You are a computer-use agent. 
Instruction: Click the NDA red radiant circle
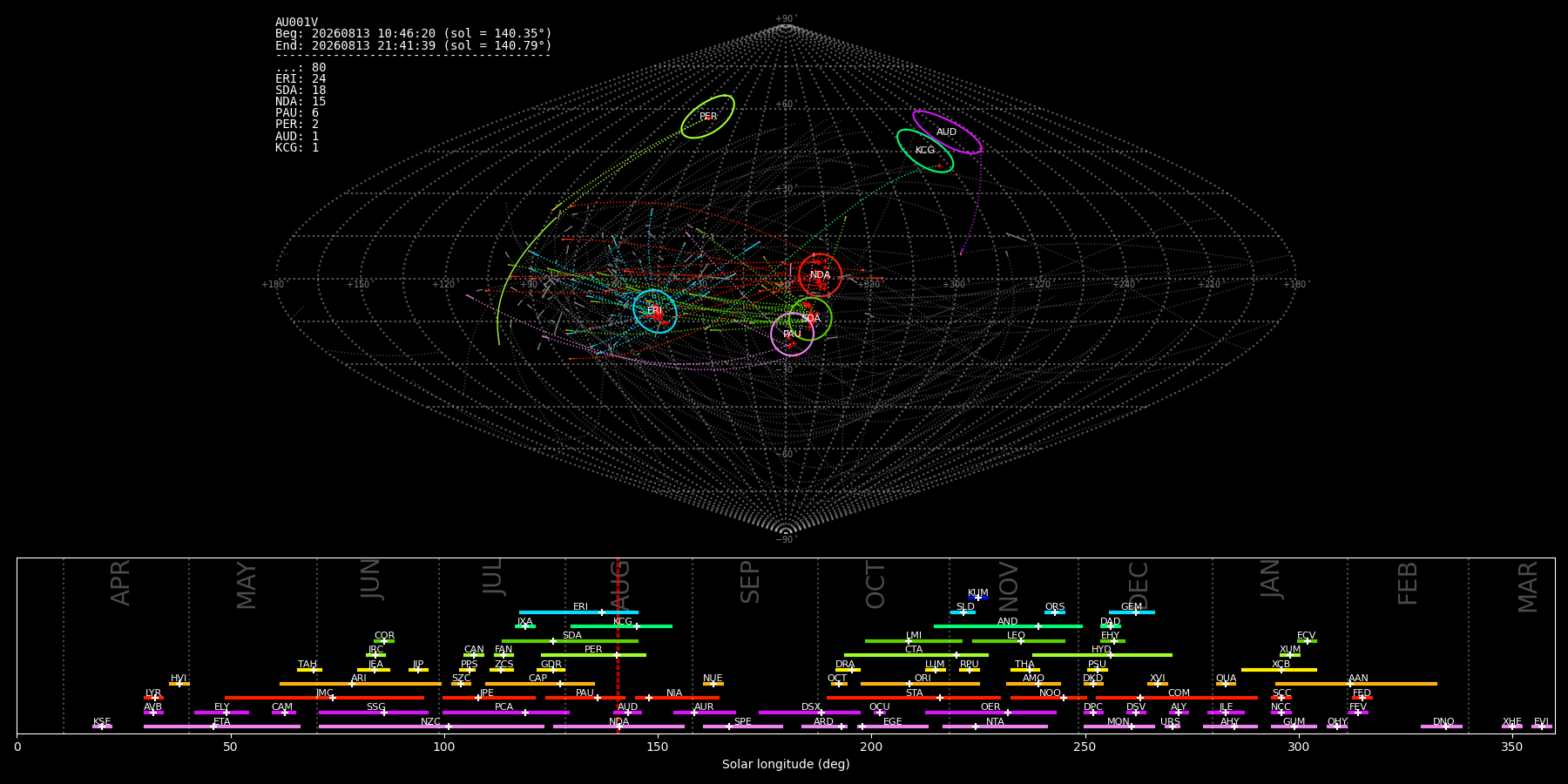click(x=821, y=275)
